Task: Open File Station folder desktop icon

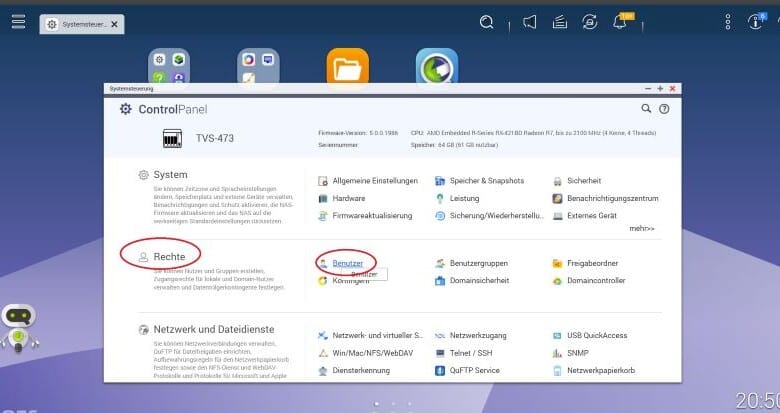Action: 347,68
